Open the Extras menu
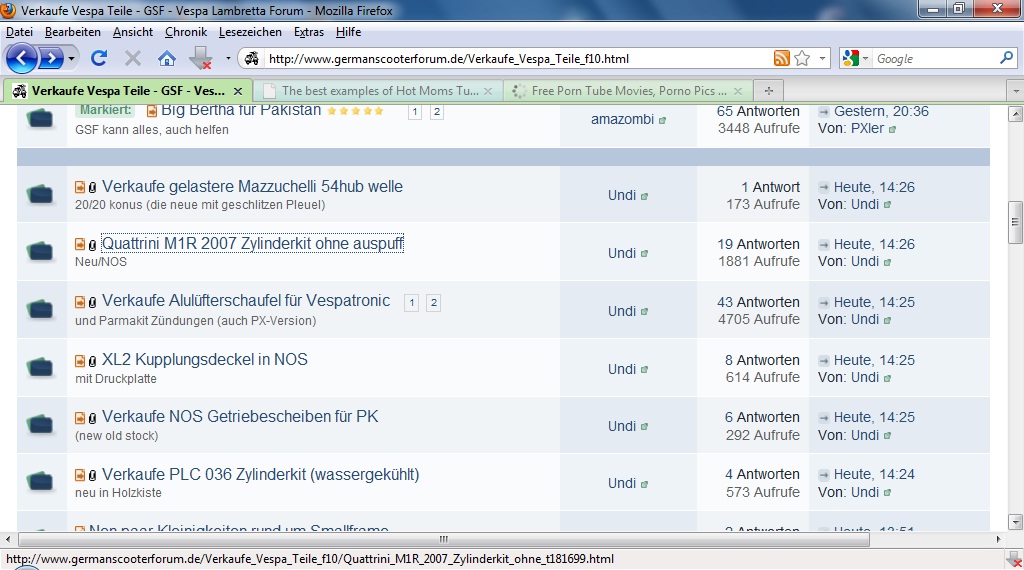 [x=309, y=32]
